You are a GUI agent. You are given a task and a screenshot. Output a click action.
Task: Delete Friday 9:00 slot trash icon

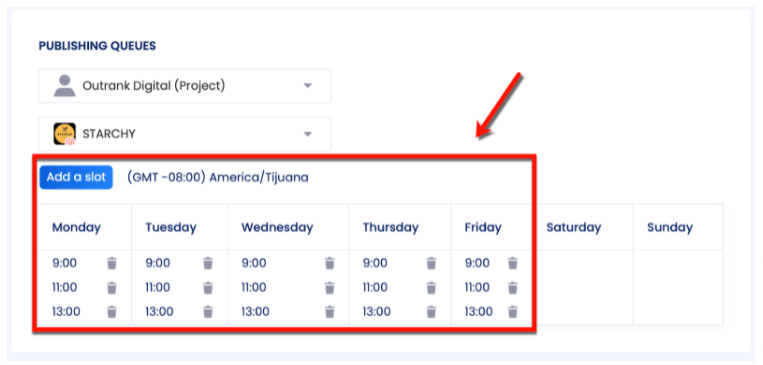[x=513, y=263]
